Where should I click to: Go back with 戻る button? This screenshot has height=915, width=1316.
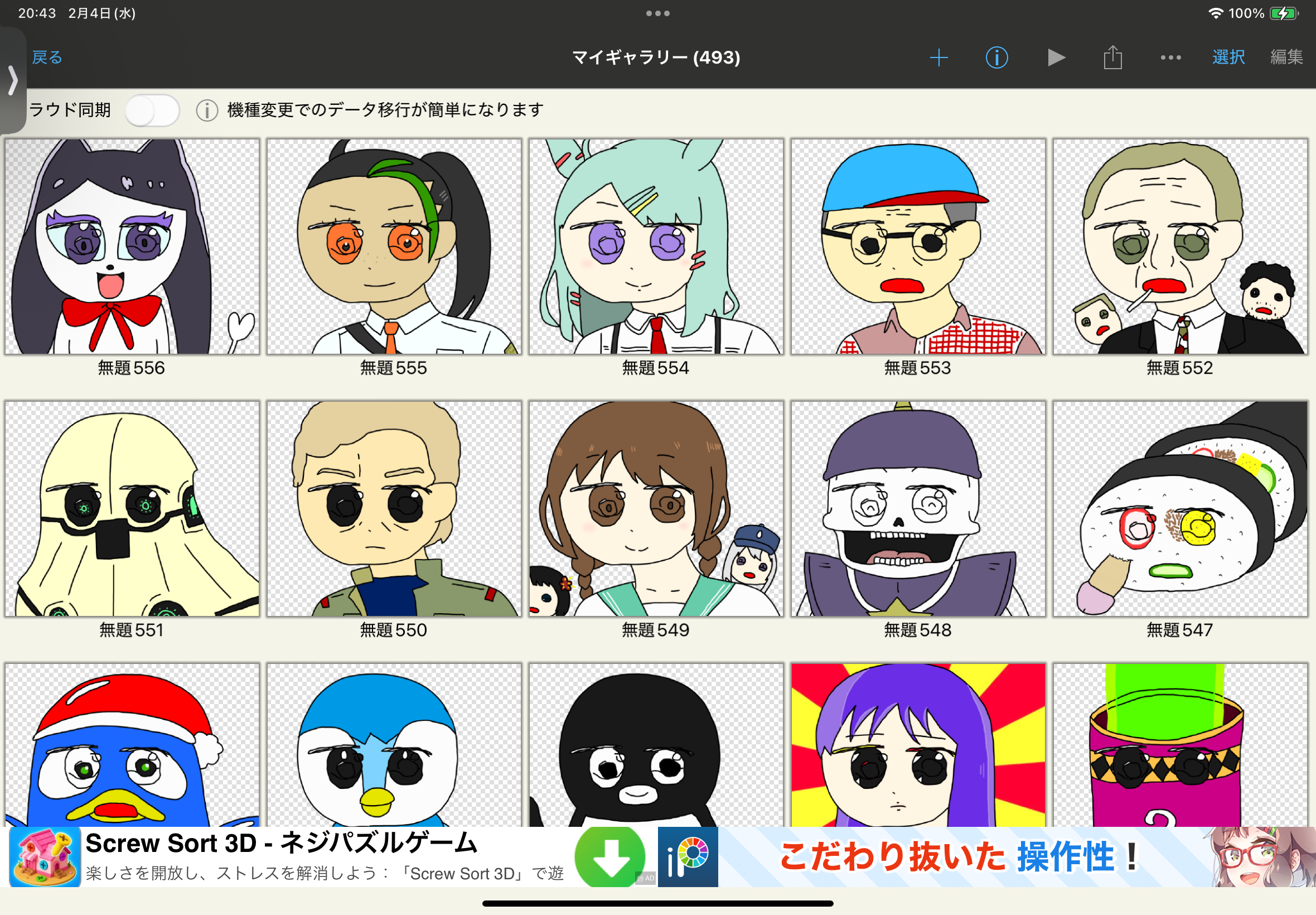click(x=47, y=57)
